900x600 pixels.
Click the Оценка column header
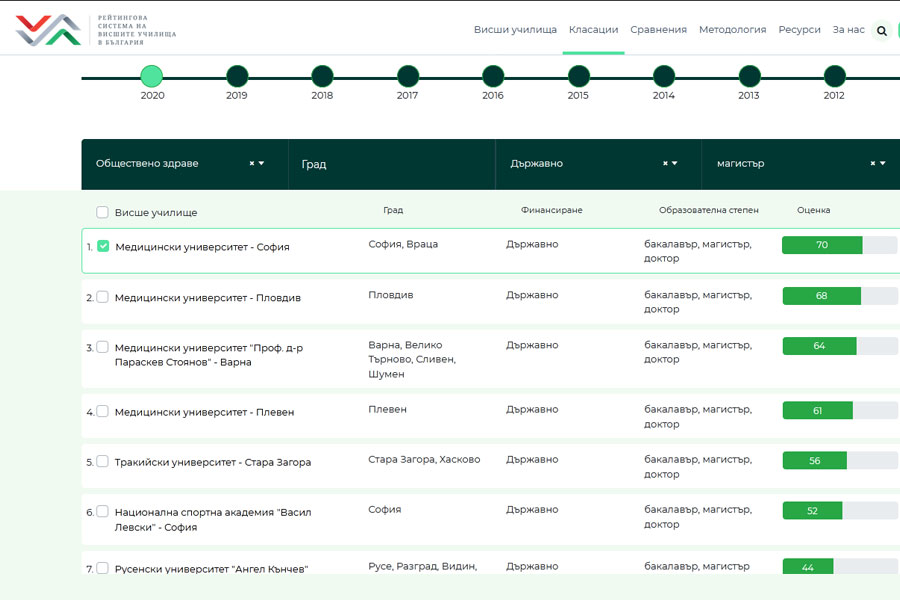tap(813, 210)
